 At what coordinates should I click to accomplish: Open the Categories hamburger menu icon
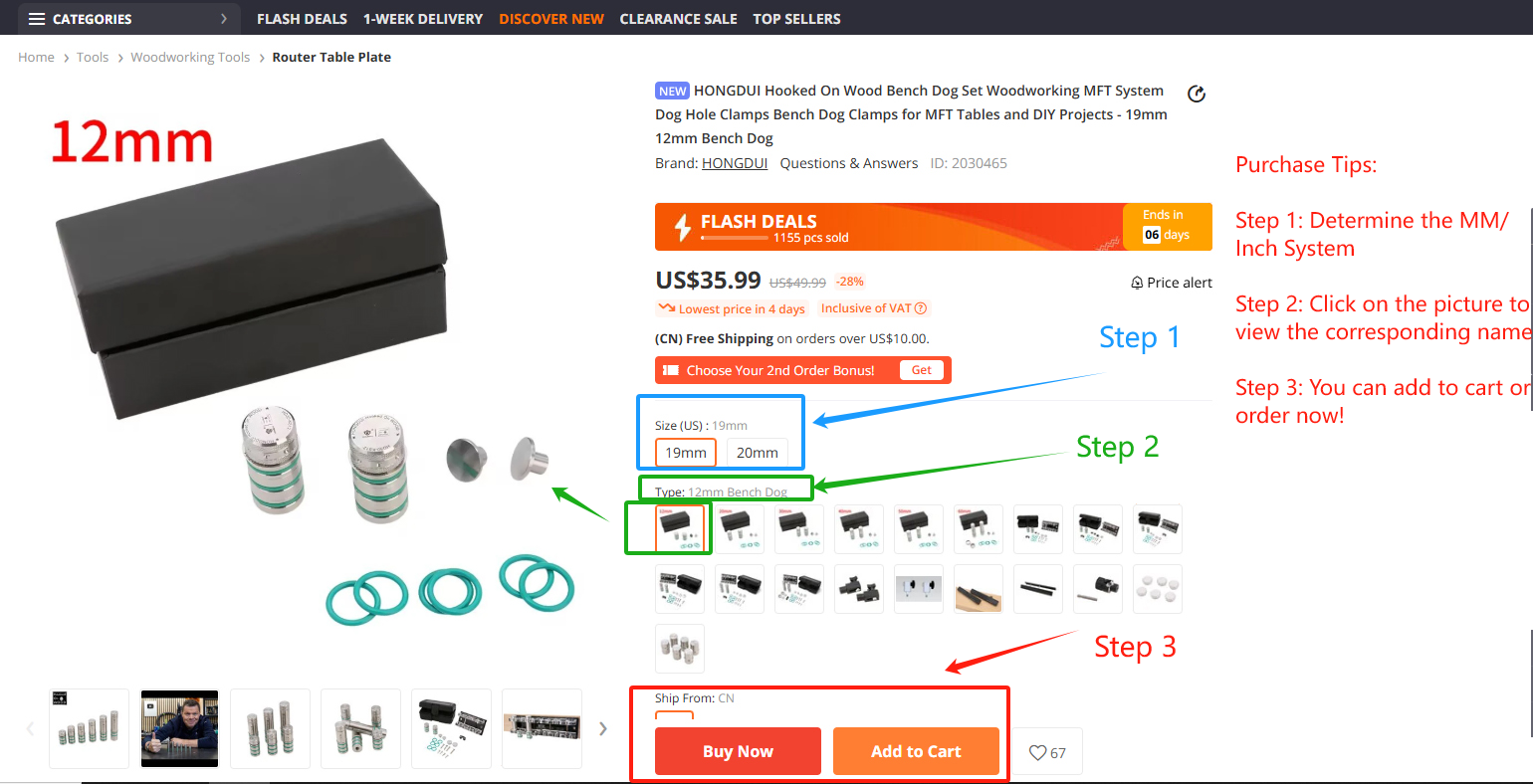(37, 19)
